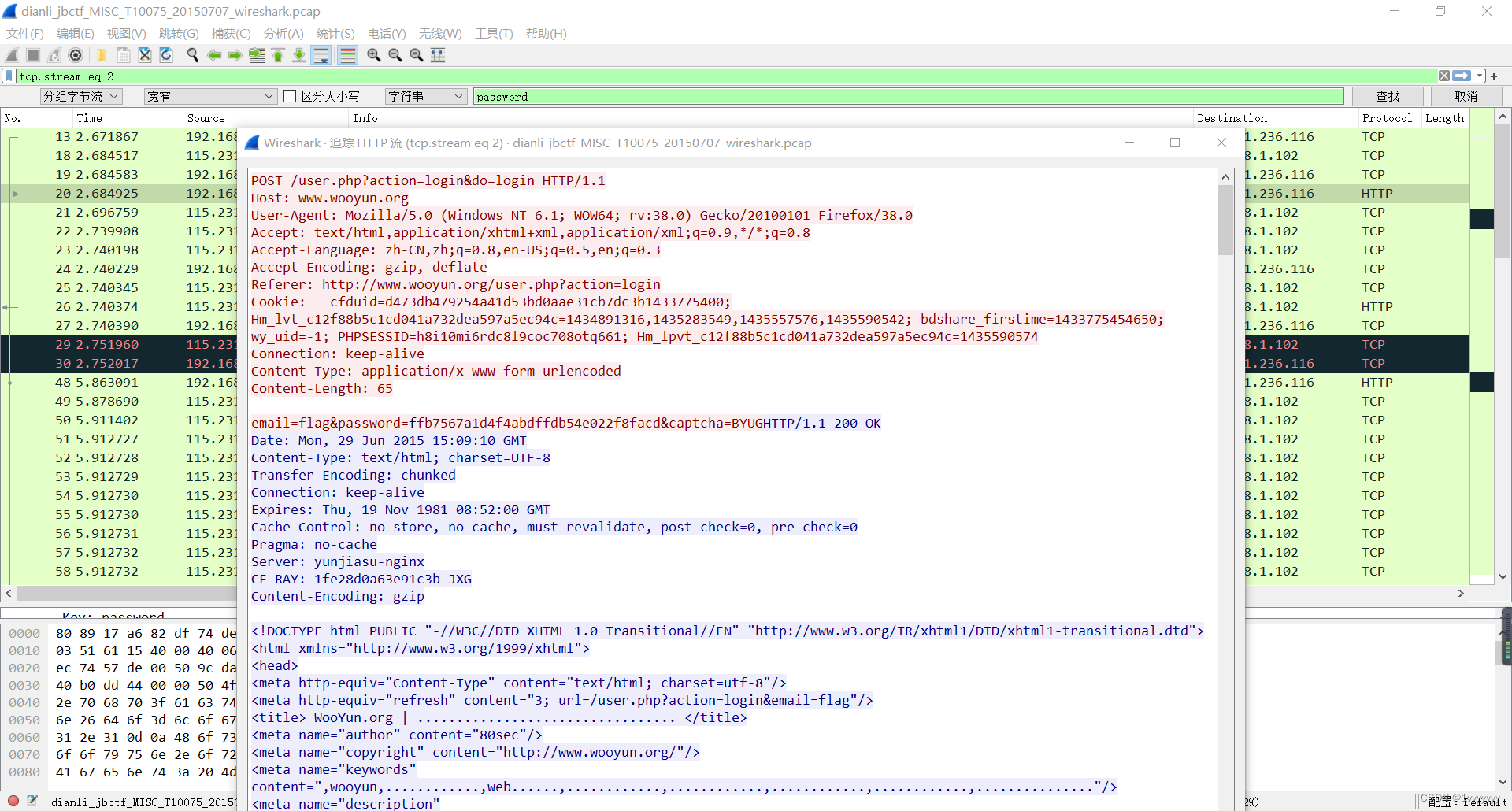Click the Host: www.wooyun.org line in stream
Image resolution: width=1512 pixels, height=811 pixels.
(329, 198)
